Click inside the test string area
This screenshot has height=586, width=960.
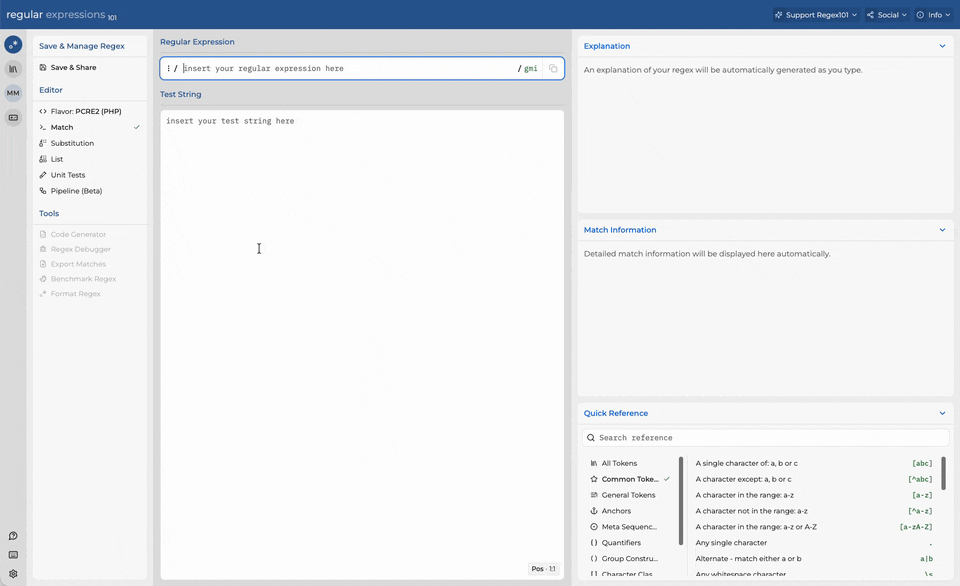click(362, 344)
